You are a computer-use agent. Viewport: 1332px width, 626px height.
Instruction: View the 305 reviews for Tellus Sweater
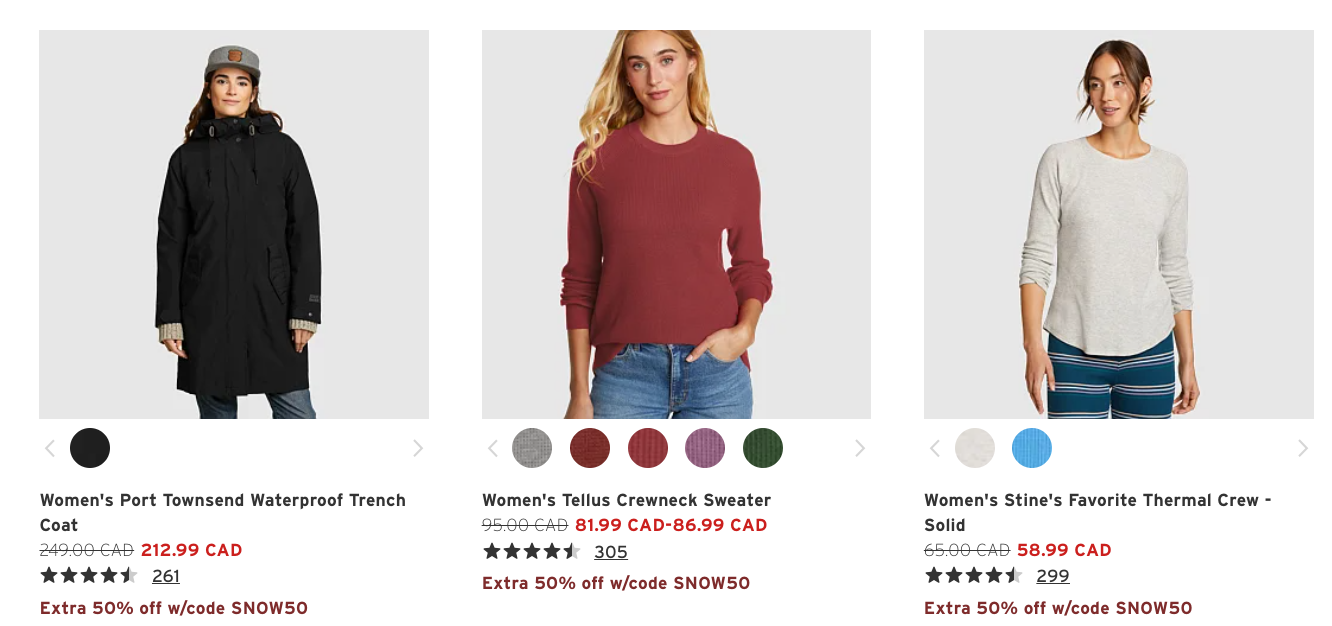tap(610, 552)
